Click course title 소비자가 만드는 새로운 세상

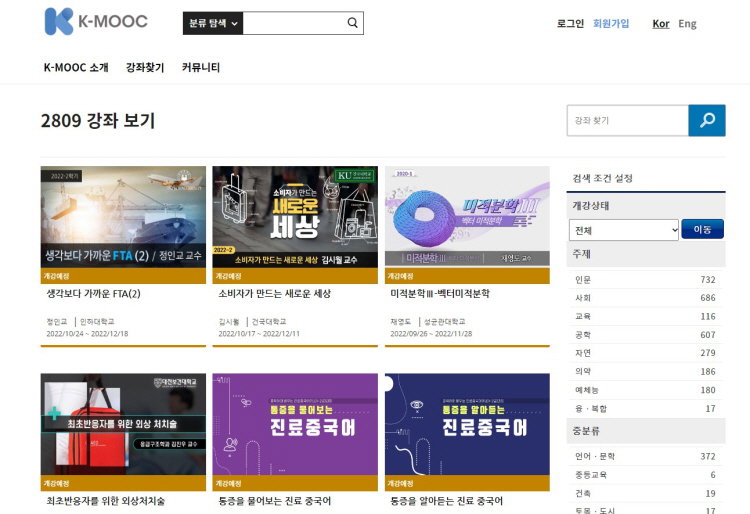[x=275, y=294]
